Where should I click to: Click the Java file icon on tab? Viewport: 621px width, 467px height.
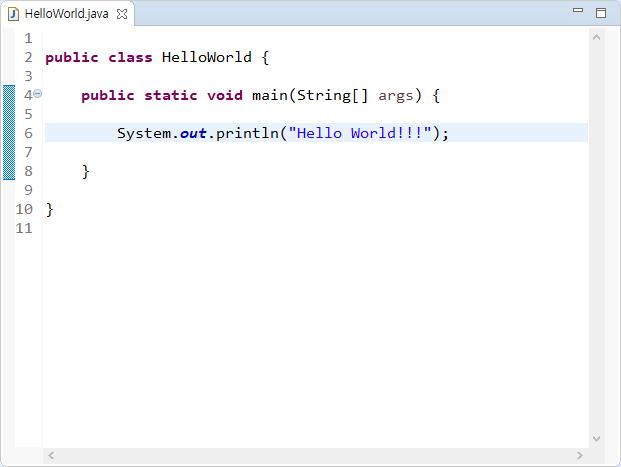coord(13,14)
